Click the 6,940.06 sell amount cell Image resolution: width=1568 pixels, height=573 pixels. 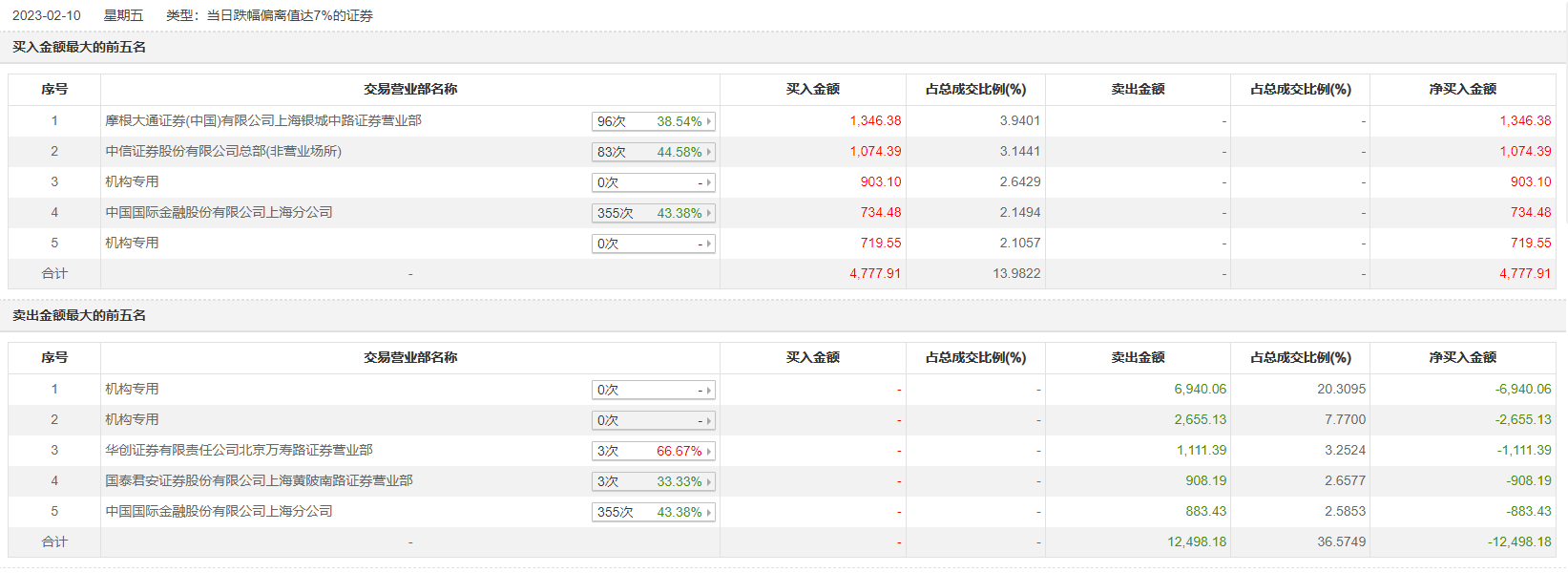click(1200, 390)
